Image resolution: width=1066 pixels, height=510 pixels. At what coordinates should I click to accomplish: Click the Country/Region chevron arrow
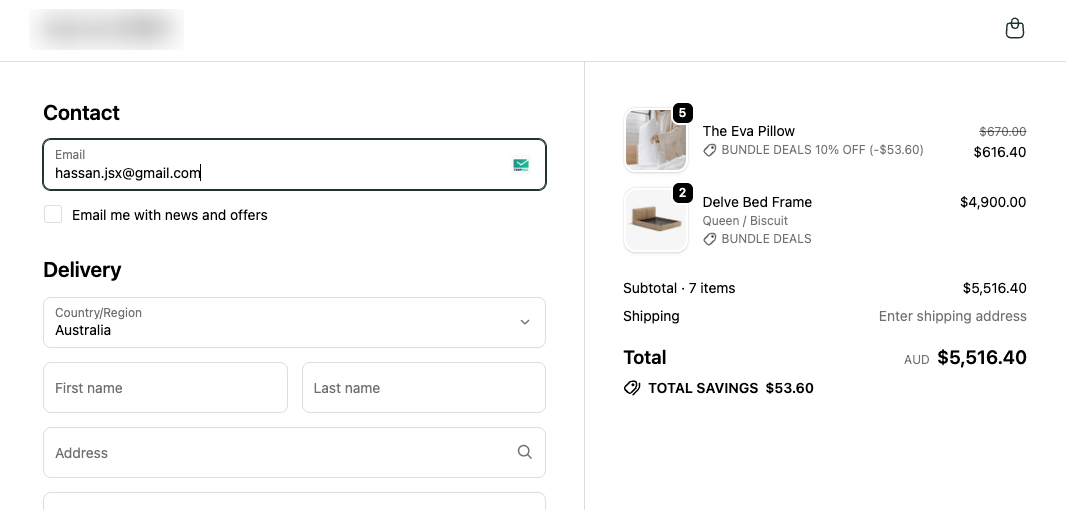tap(525, 322)
